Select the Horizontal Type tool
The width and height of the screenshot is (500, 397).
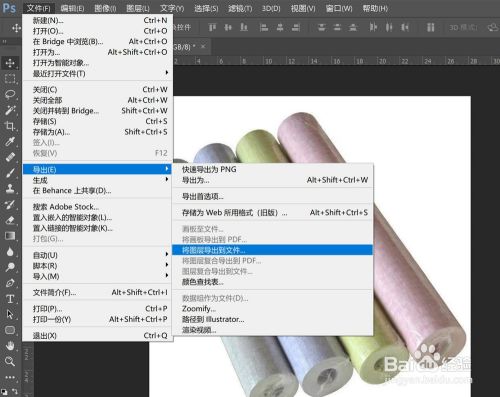pos(10,299)
